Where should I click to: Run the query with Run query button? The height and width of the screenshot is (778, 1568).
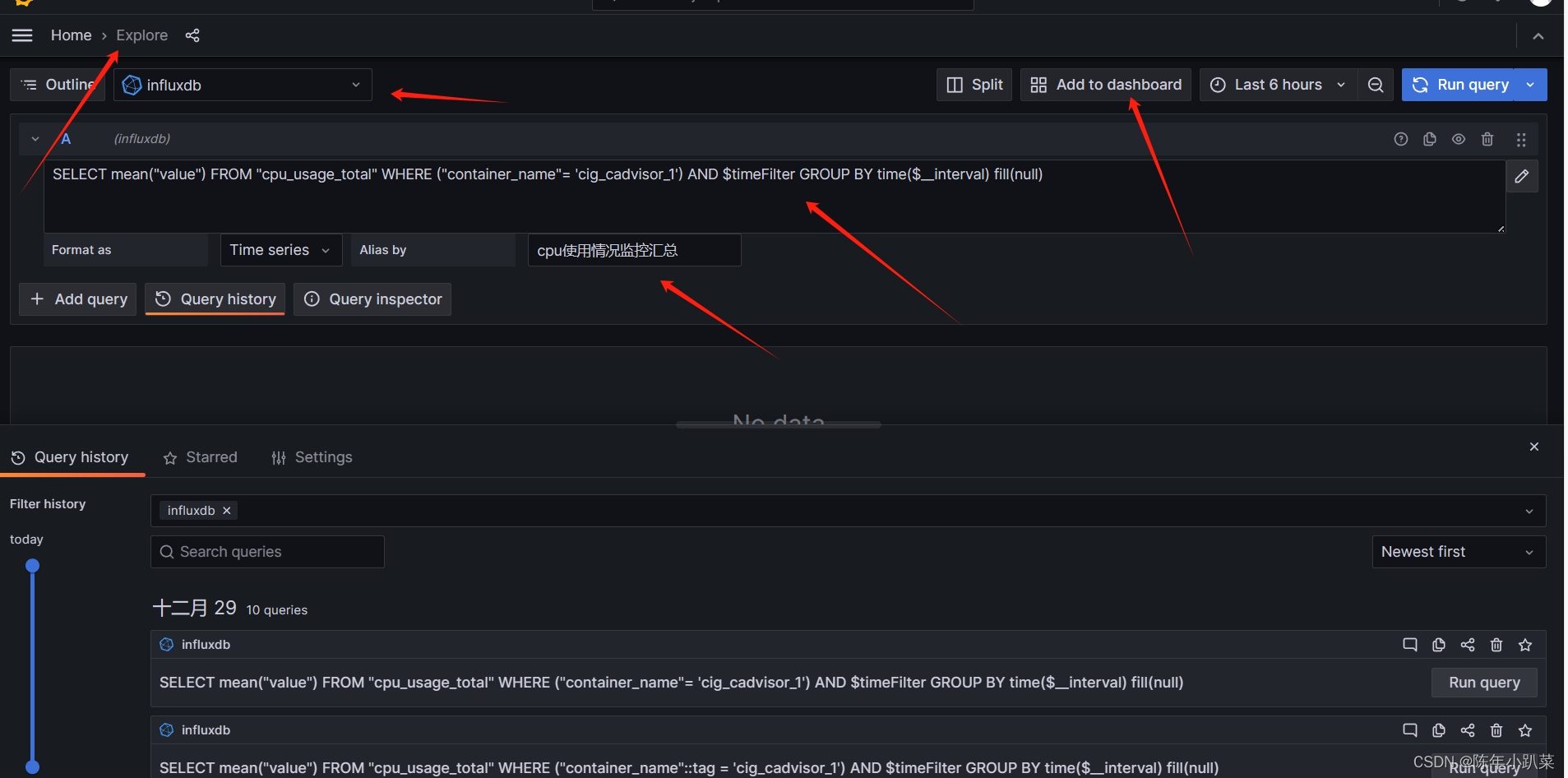(x=1459, y=85)
